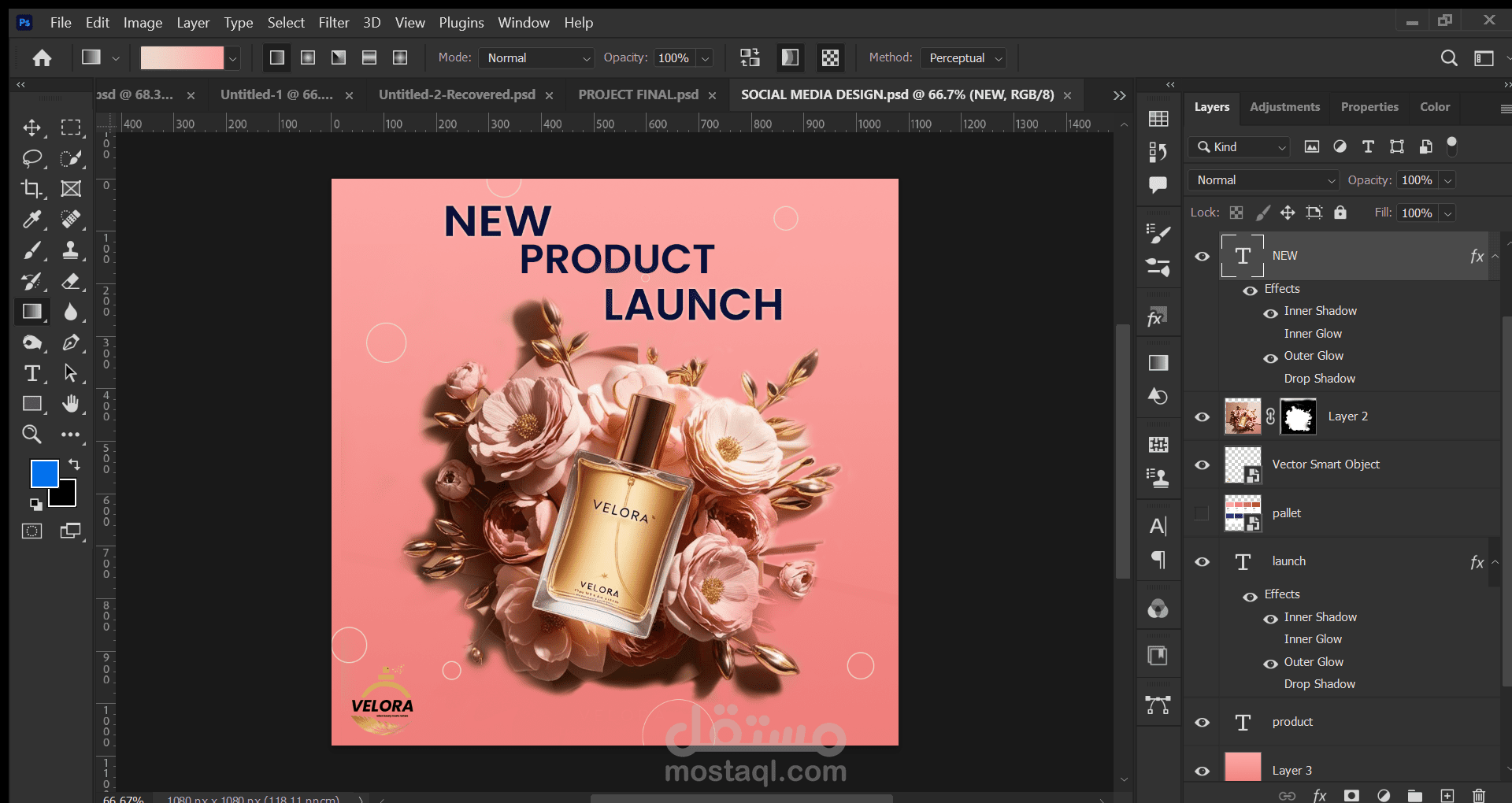Open the Method Perceptual dropdown
Viewport: 1512px width, 803px height.
coord(965,58)
